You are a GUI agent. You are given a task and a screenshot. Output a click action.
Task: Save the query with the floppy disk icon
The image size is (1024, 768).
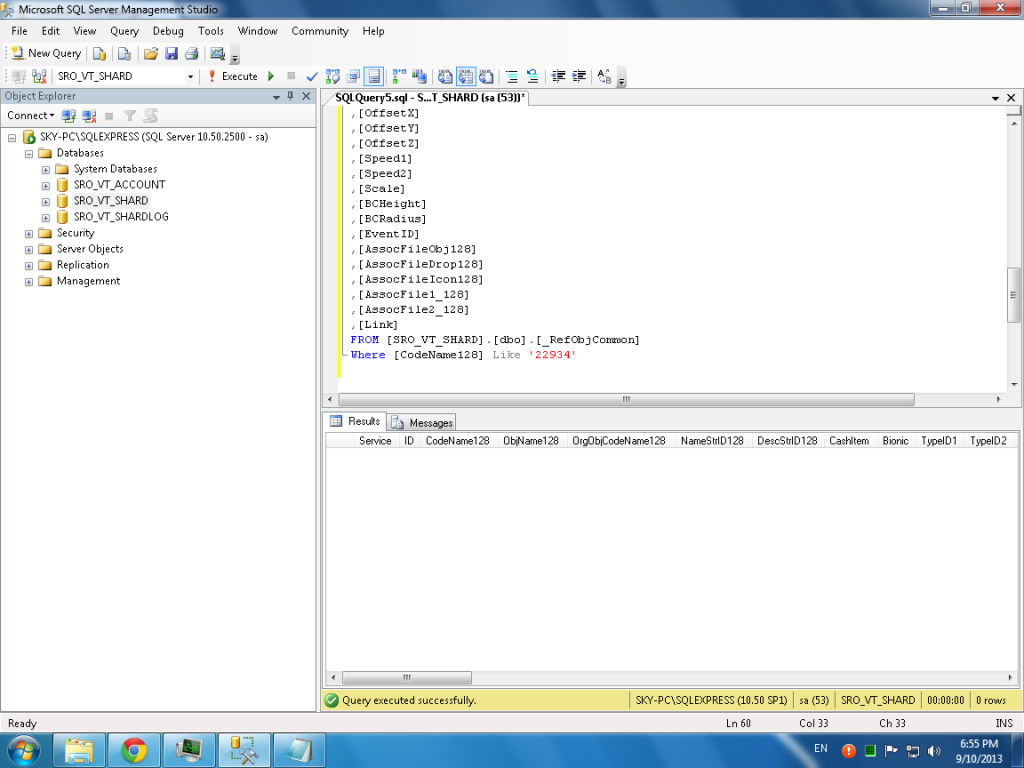pyautogui.click(x=171, y=54)
